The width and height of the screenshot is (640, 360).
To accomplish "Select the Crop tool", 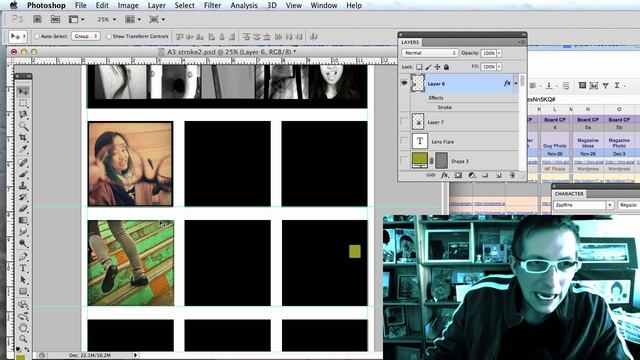I will tap(23, 138).
